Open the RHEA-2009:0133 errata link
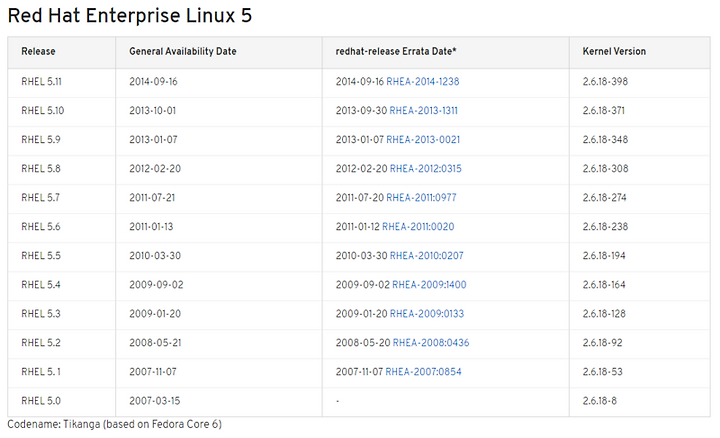 coord(427,314)
